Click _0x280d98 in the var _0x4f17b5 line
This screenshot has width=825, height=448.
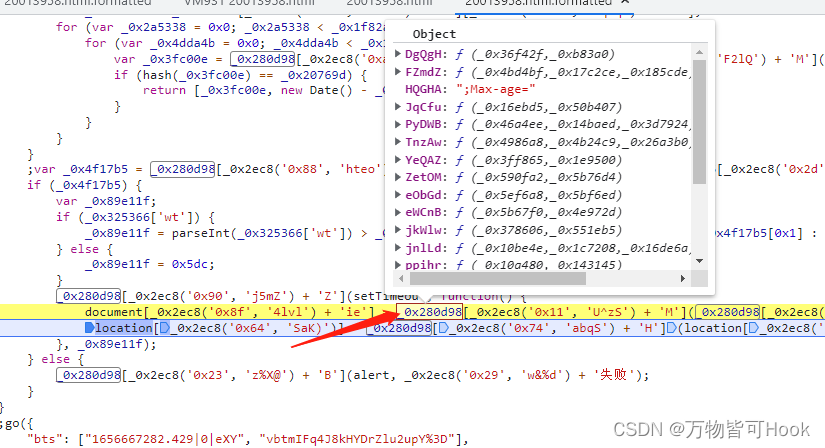point(183,169)
